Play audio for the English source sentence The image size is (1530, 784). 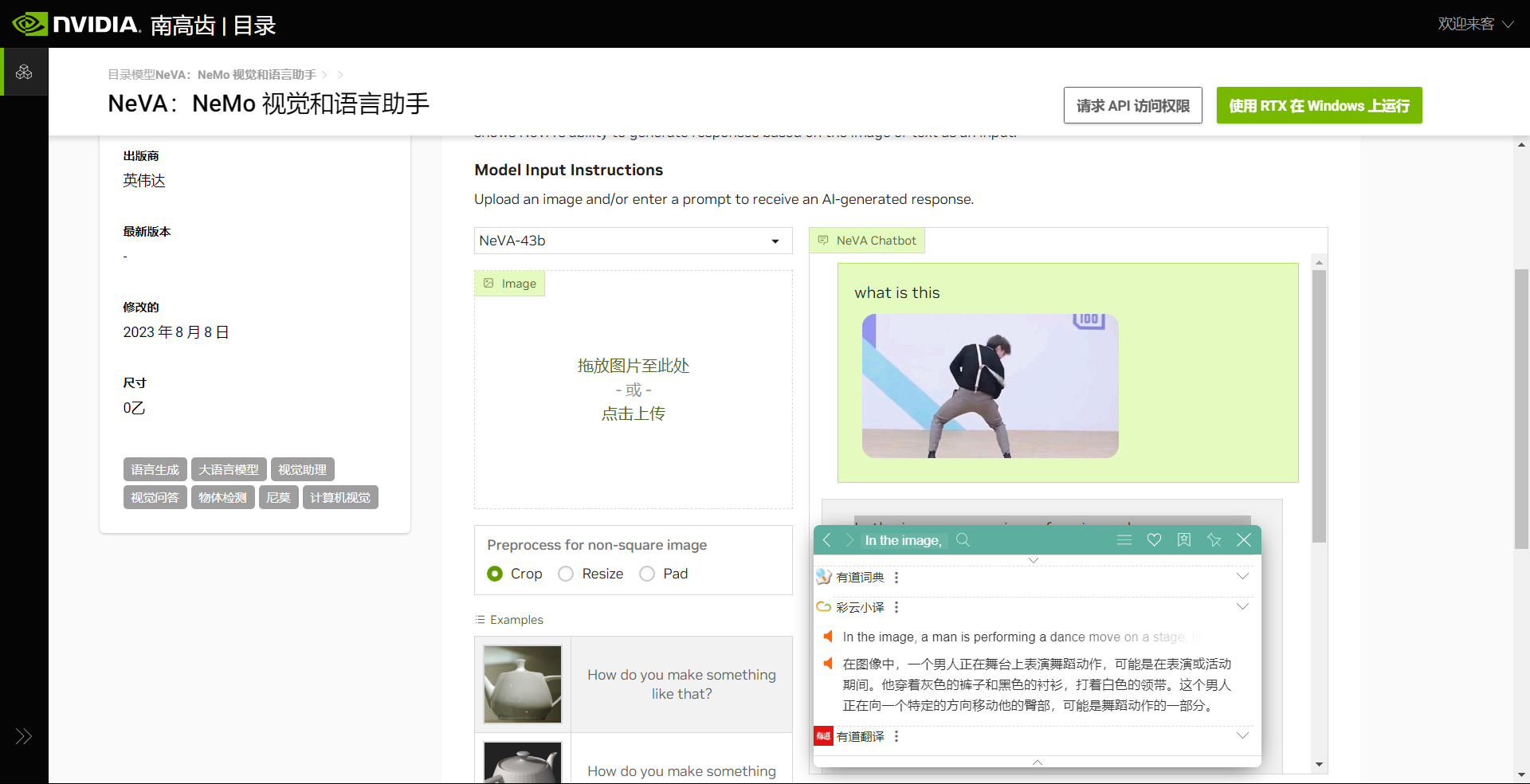828,637
